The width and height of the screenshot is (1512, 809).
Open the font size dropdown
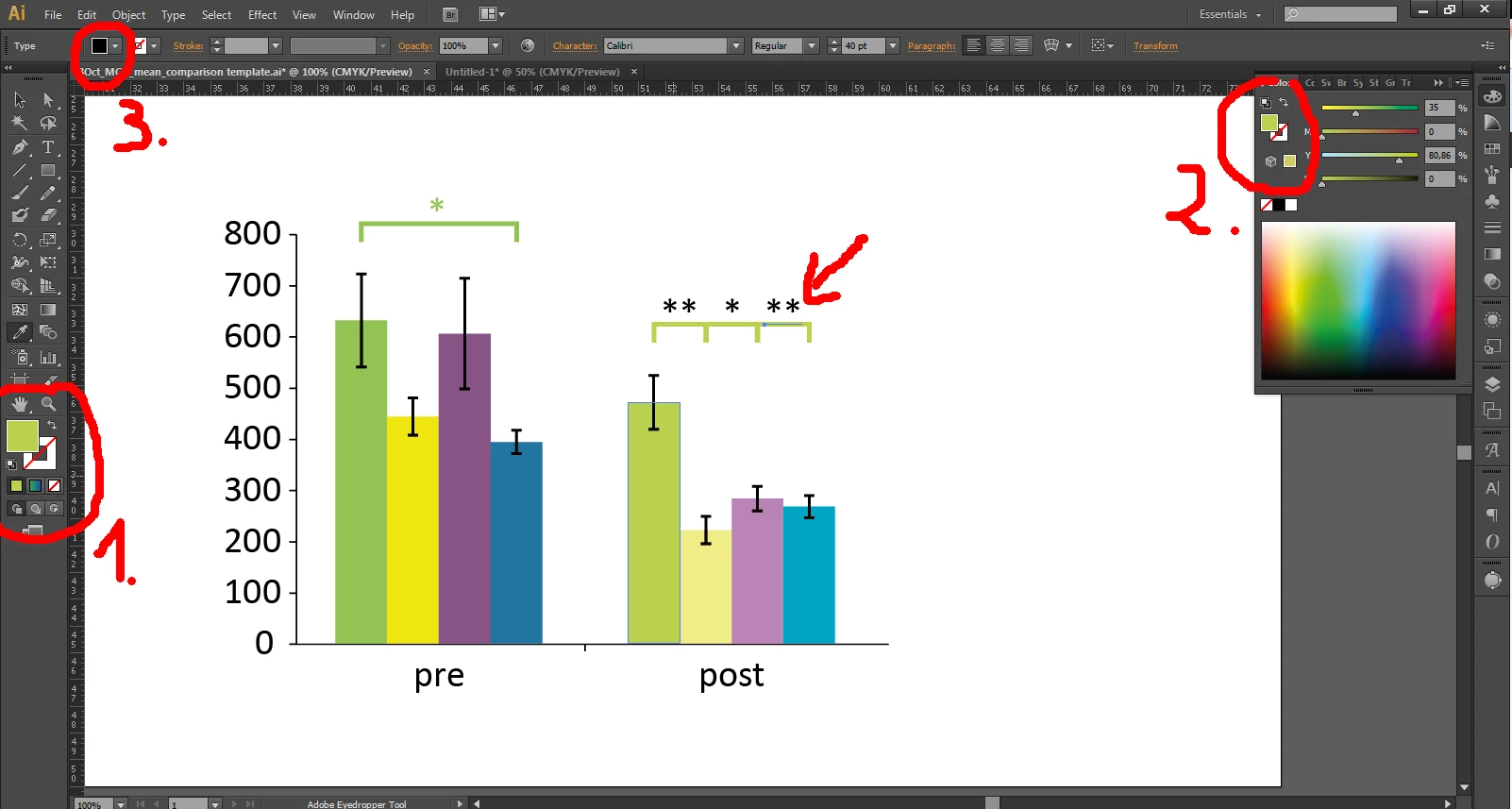click(893, 45)
